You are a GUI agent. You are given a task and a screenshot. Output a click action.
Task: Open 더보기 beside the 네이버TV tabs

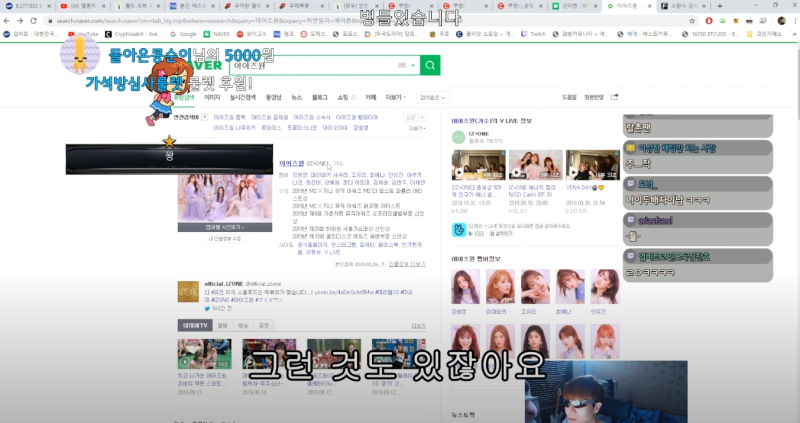(418, 326)
